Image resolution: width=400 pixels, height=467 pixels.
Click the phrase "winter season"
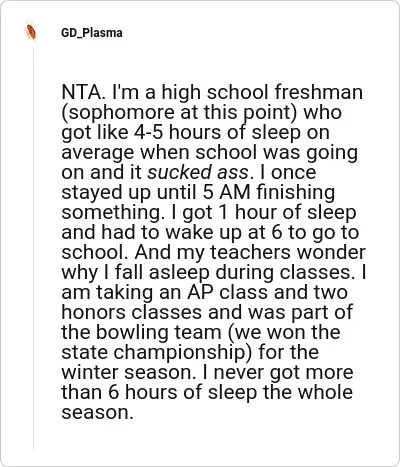[128, 373]
